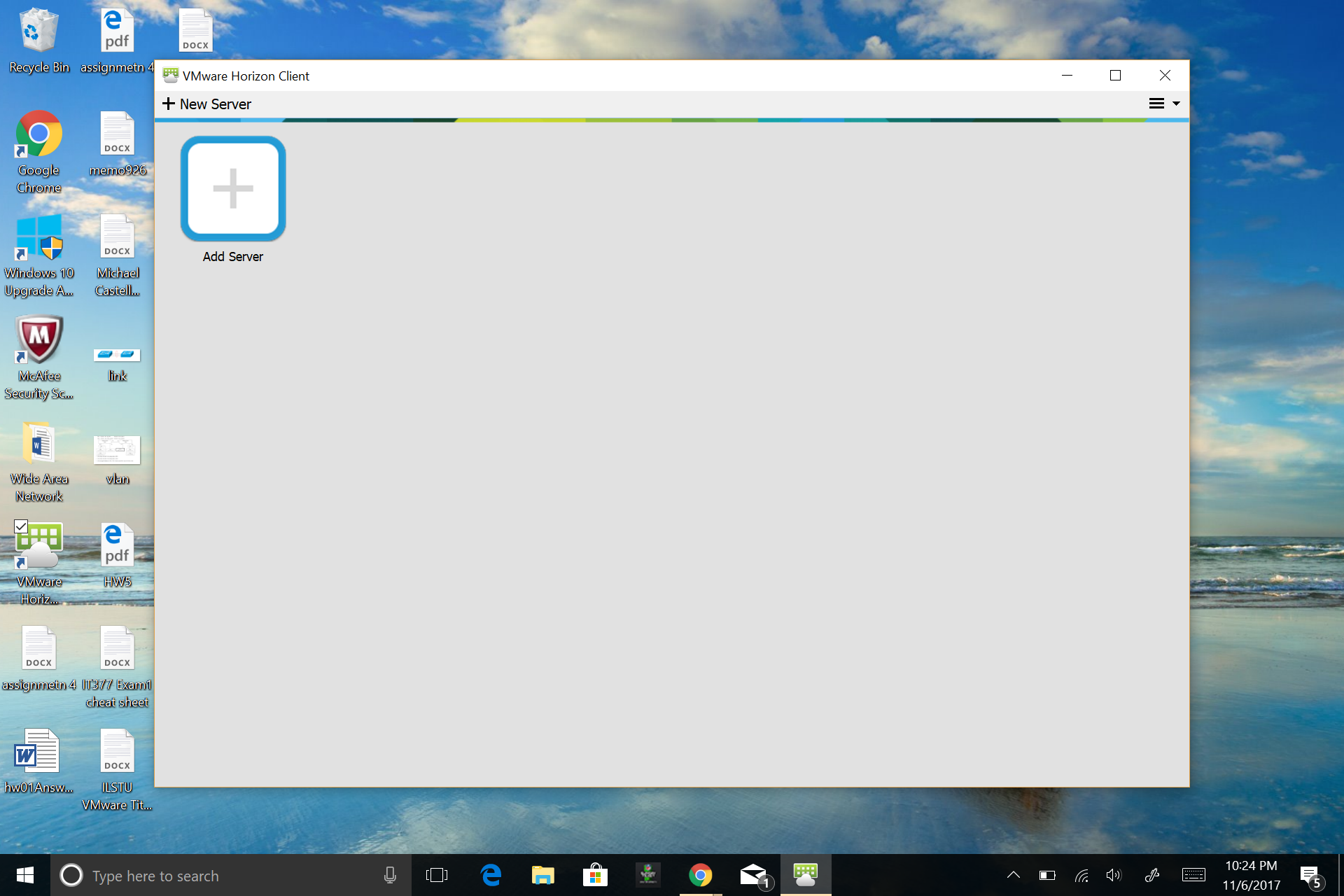Expand the system tray overflow area
This screenshot has width=1344, height=896.
pyautogui.click(x=1013, y=874)
